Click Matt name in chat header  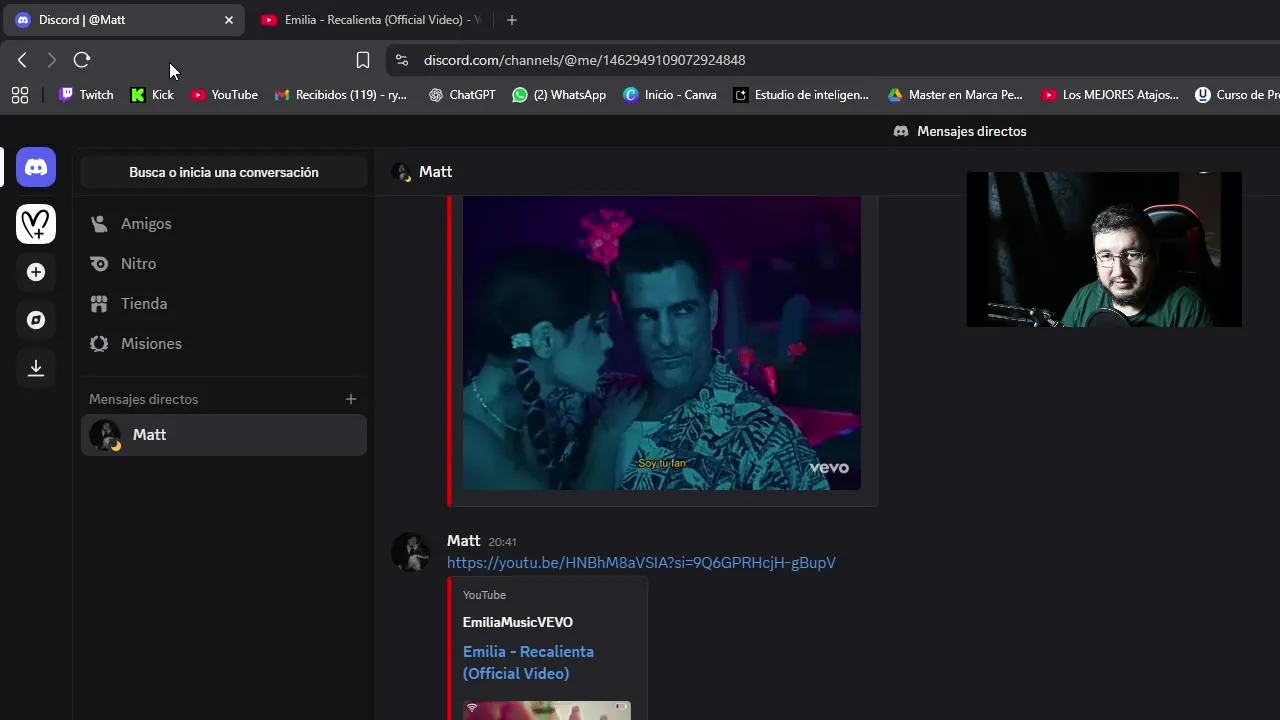click(435, 172)
